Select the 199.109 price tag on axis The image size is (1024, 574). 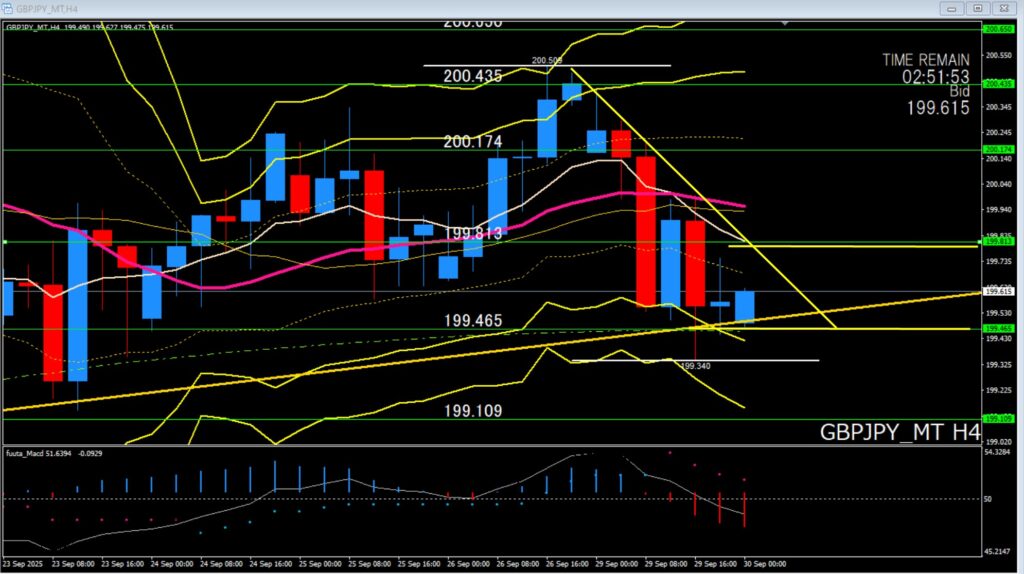[1000, 419]
